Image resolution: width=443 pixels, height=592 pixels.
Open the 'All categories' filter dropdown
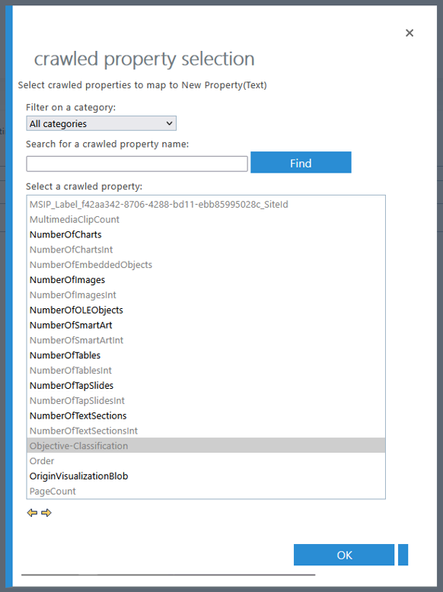tap(101, 123)
